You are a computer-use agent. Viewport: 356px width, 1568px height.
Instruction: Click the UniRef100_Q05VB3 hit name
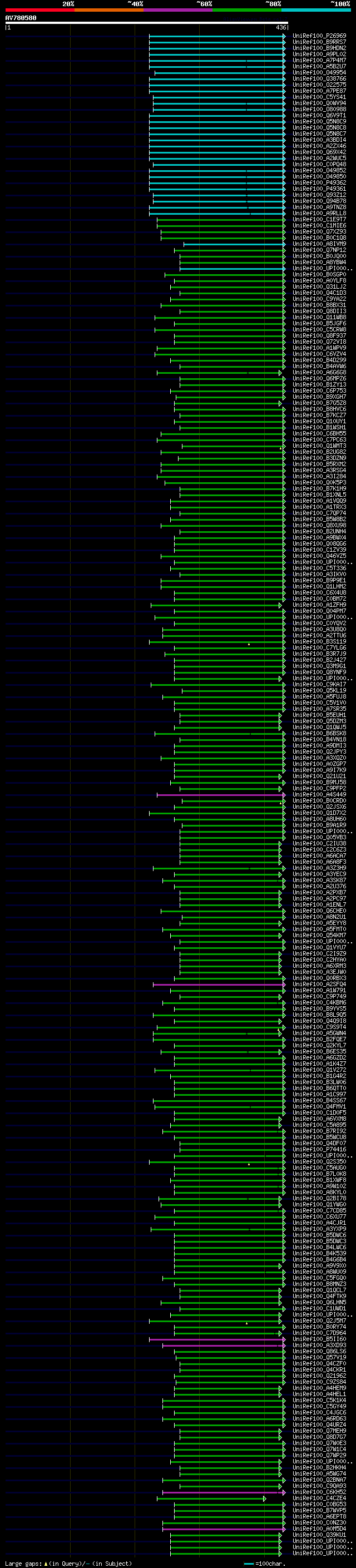[319, 837]
